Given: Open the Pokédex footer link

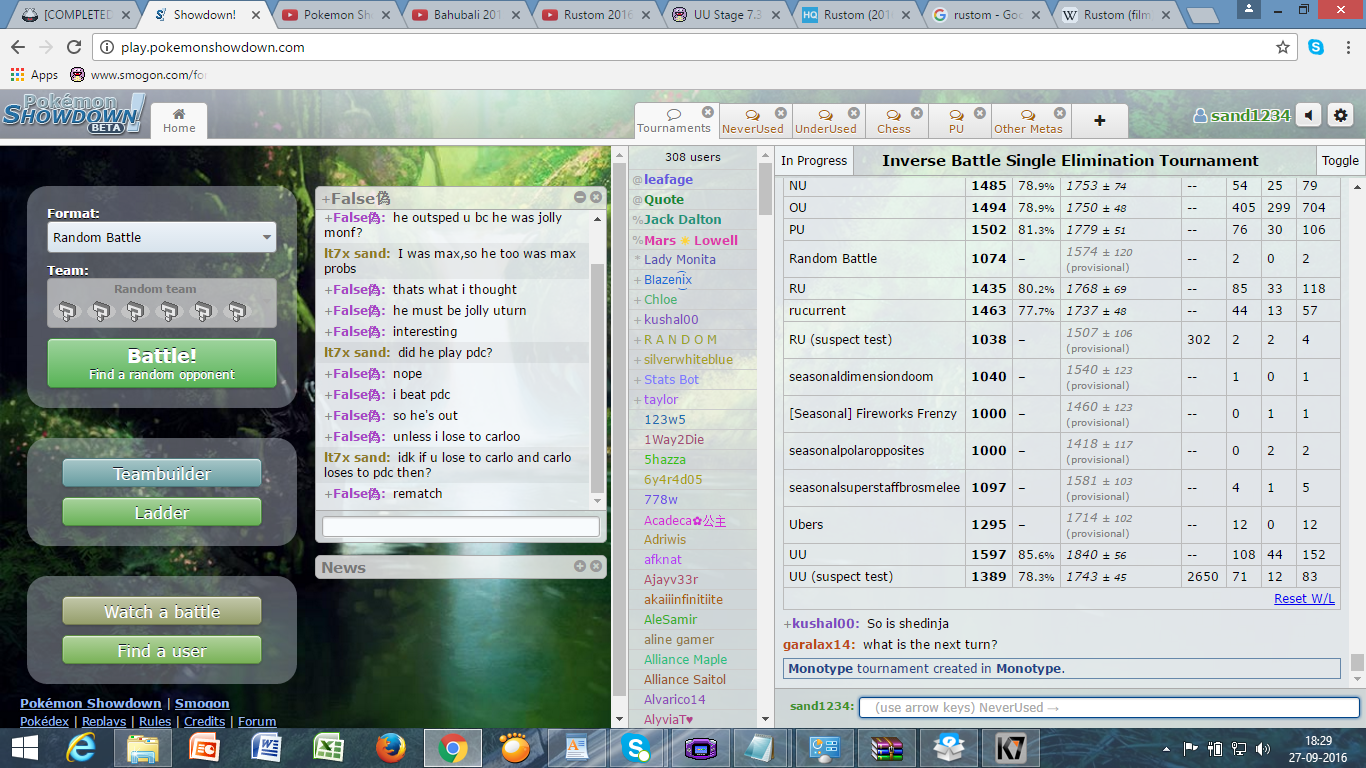Looking at the screenshot, I should click(44, 721).
